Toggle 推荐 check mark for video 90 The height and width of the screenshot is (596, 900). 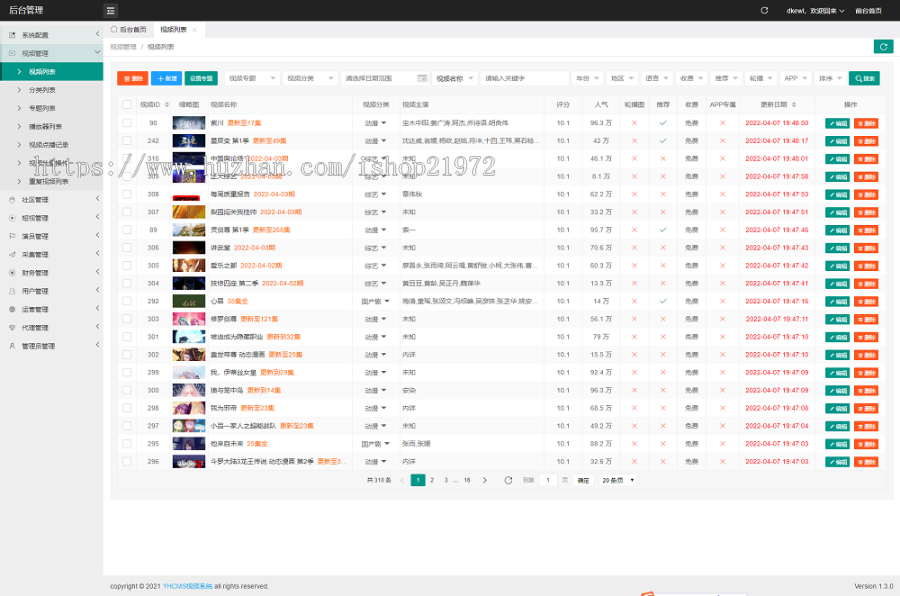(x=663, y=123)
